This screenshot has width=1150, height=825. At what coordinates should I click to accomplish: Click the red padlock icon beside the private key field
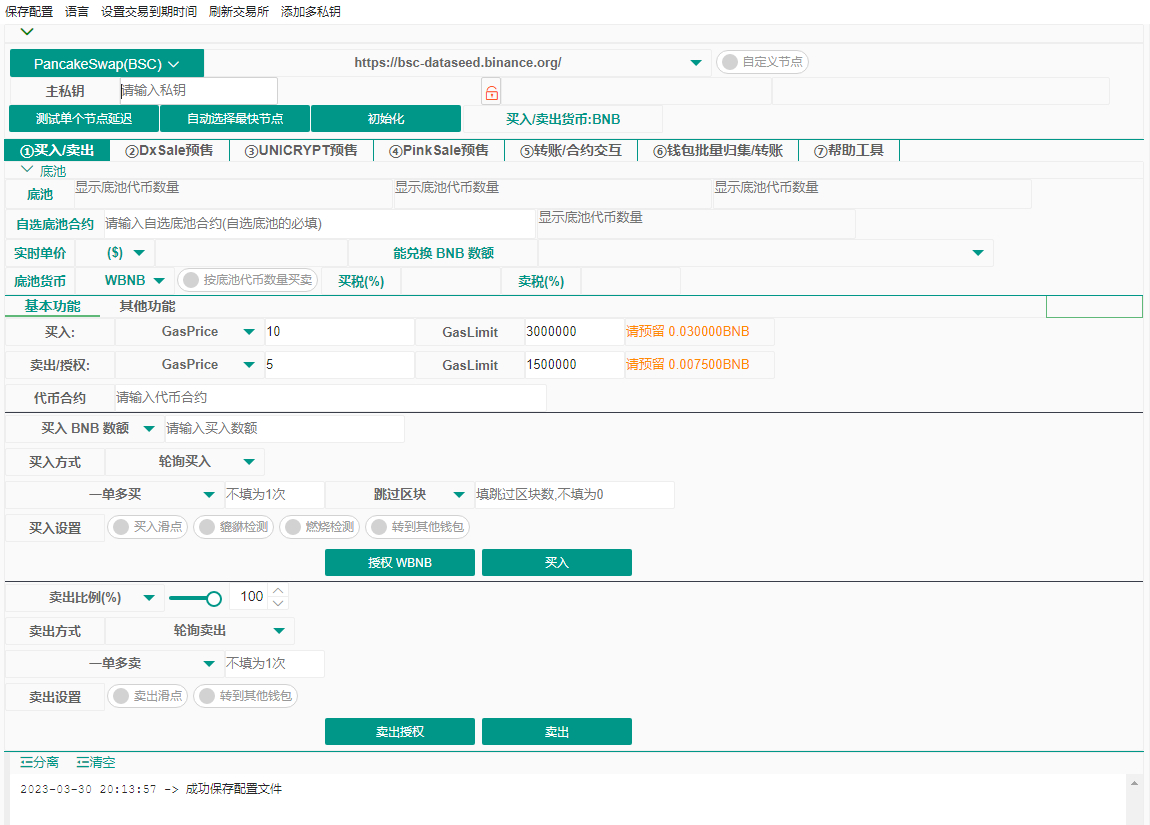coord(491,91)
